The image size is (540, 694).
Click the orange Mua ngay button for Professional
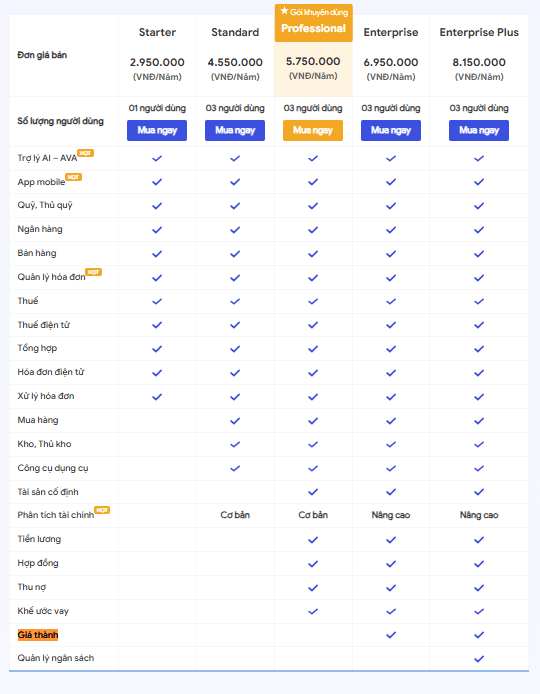point(312,131)
